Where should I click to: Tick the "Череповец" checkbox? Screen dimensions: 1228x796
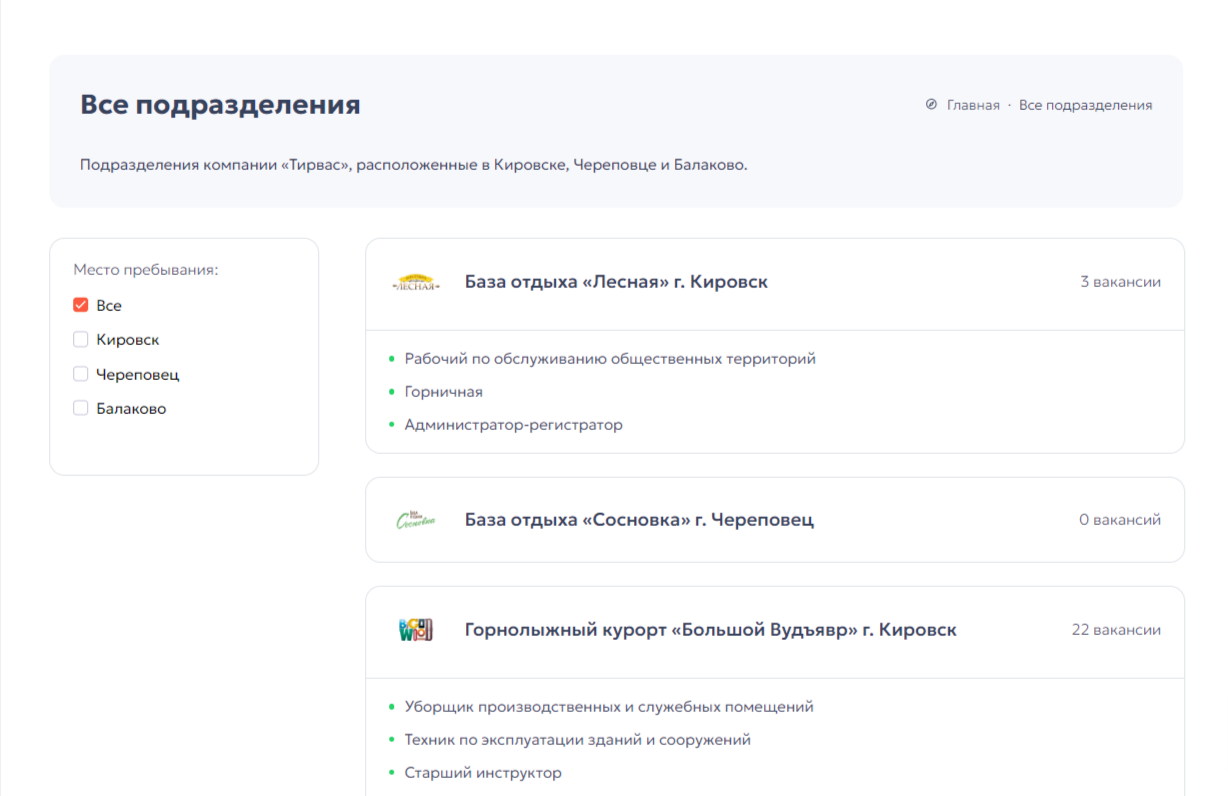coord(81,374)
